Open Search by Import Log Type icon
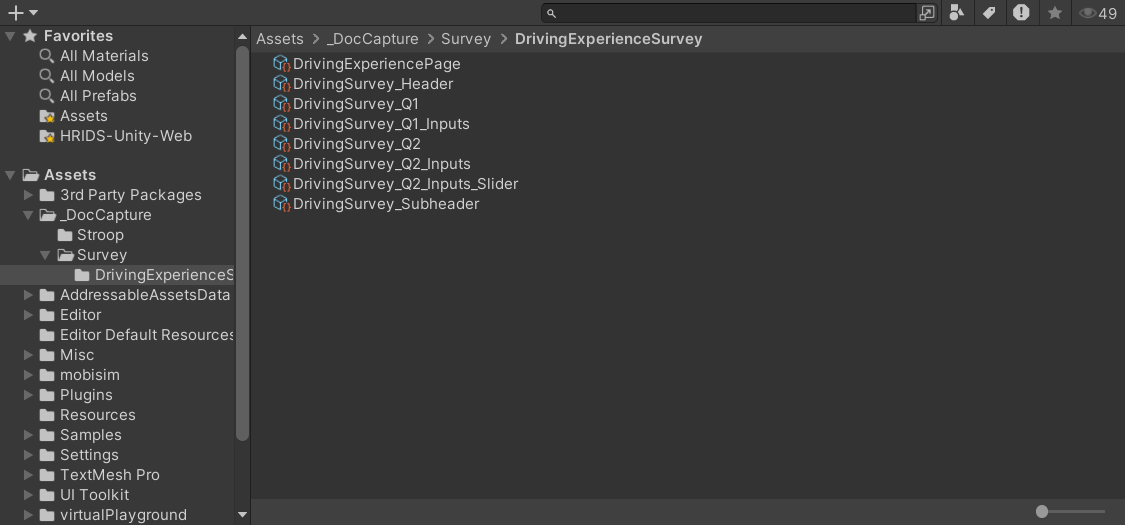This screenshot has height=525, width=1125. tap(1021, 13)
